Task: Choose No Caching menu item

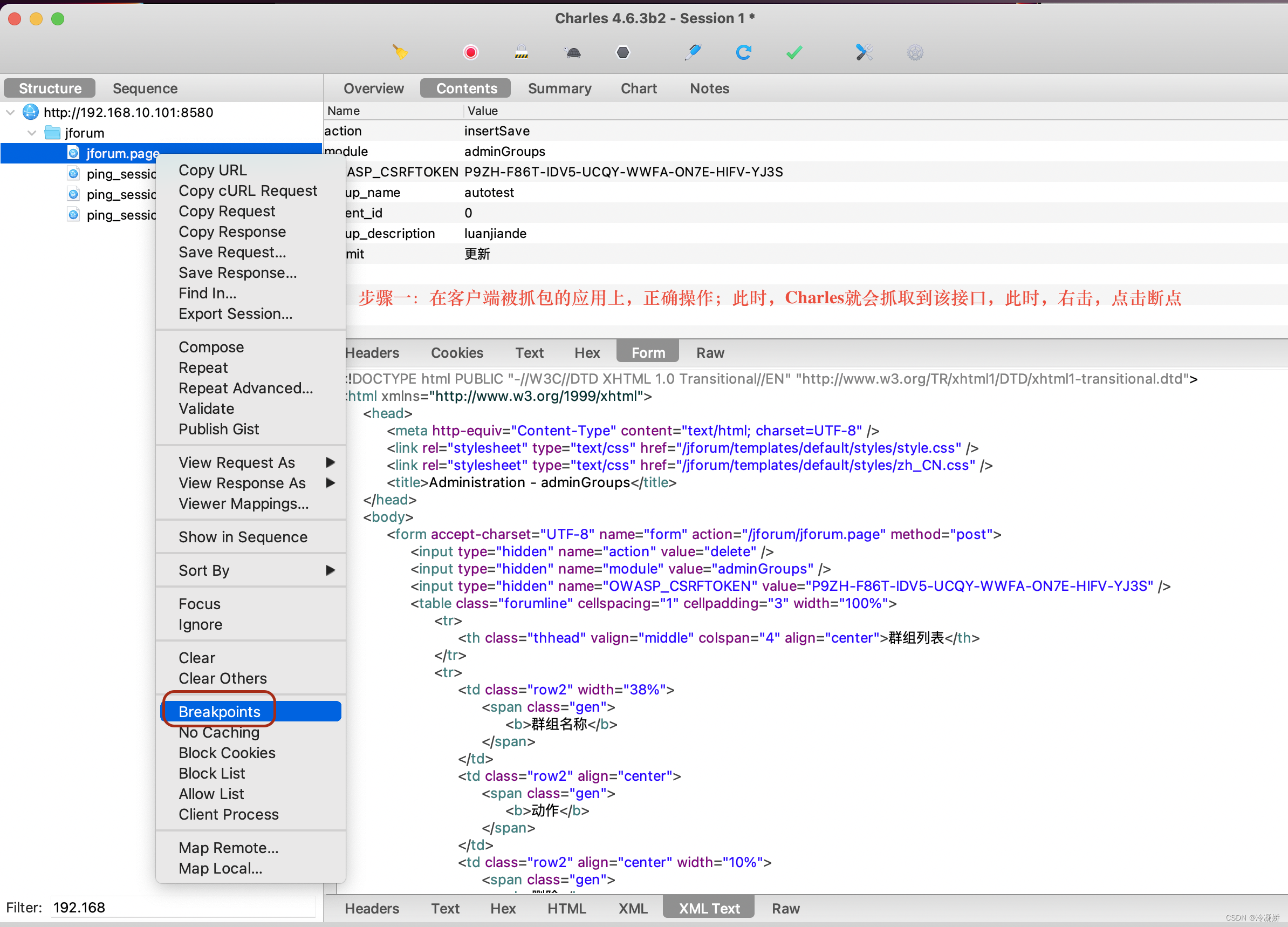Action: tap(250, 732)
